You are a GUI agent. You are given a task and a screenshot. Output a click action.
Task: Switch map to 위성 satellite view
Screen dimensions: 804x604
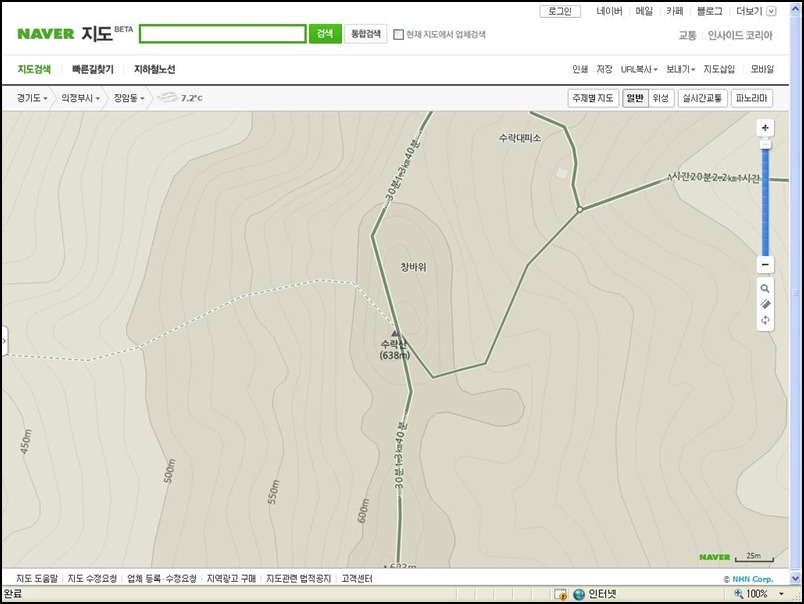point(660,98)
